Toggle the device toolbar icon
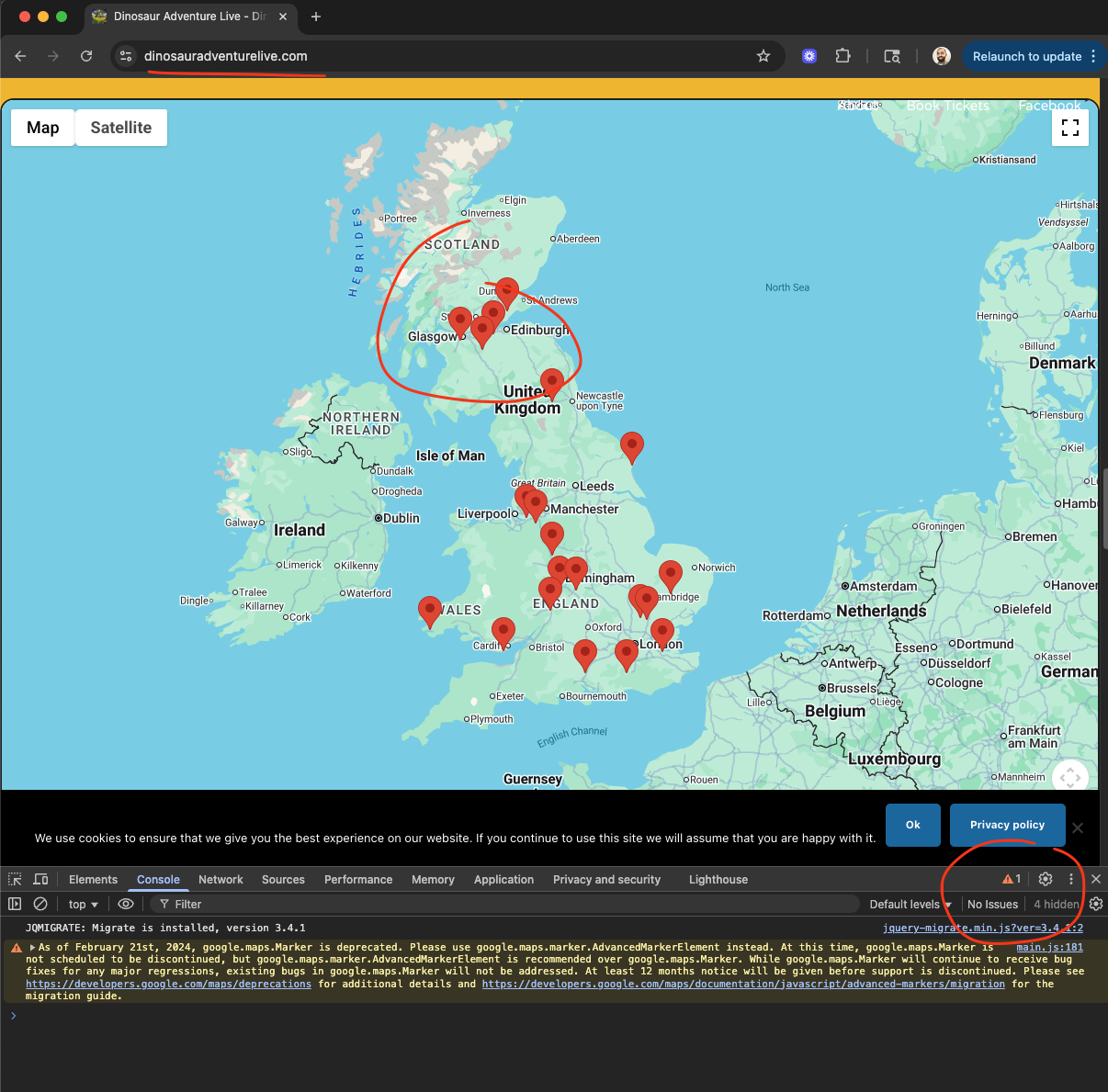Image resolution: width=1108 pixels, height=1092 pixels. point(40,879)
